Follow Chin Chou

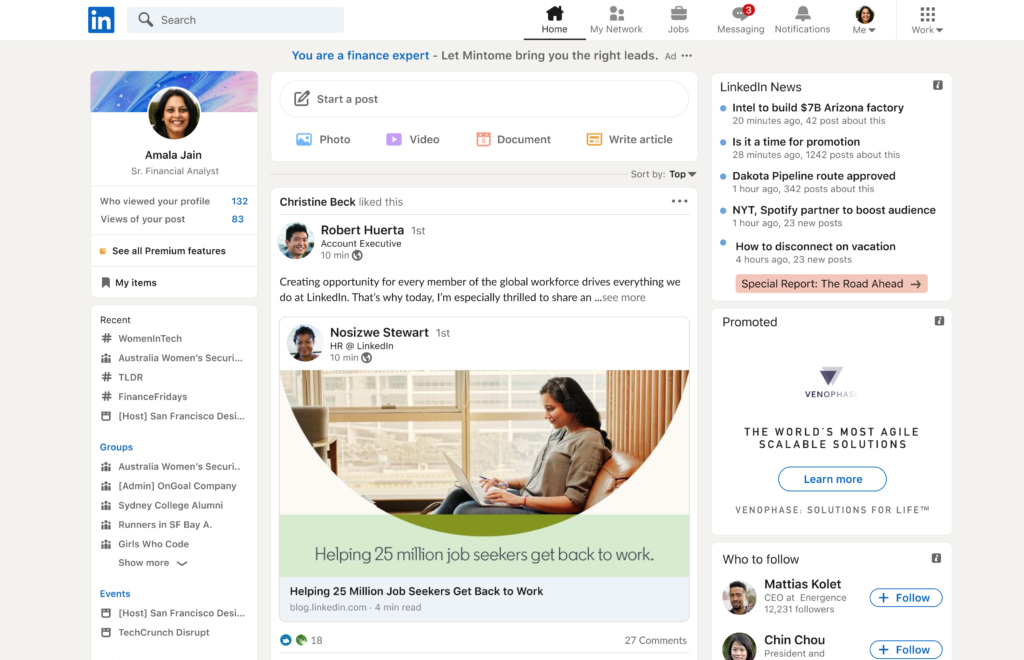point(905,649)
